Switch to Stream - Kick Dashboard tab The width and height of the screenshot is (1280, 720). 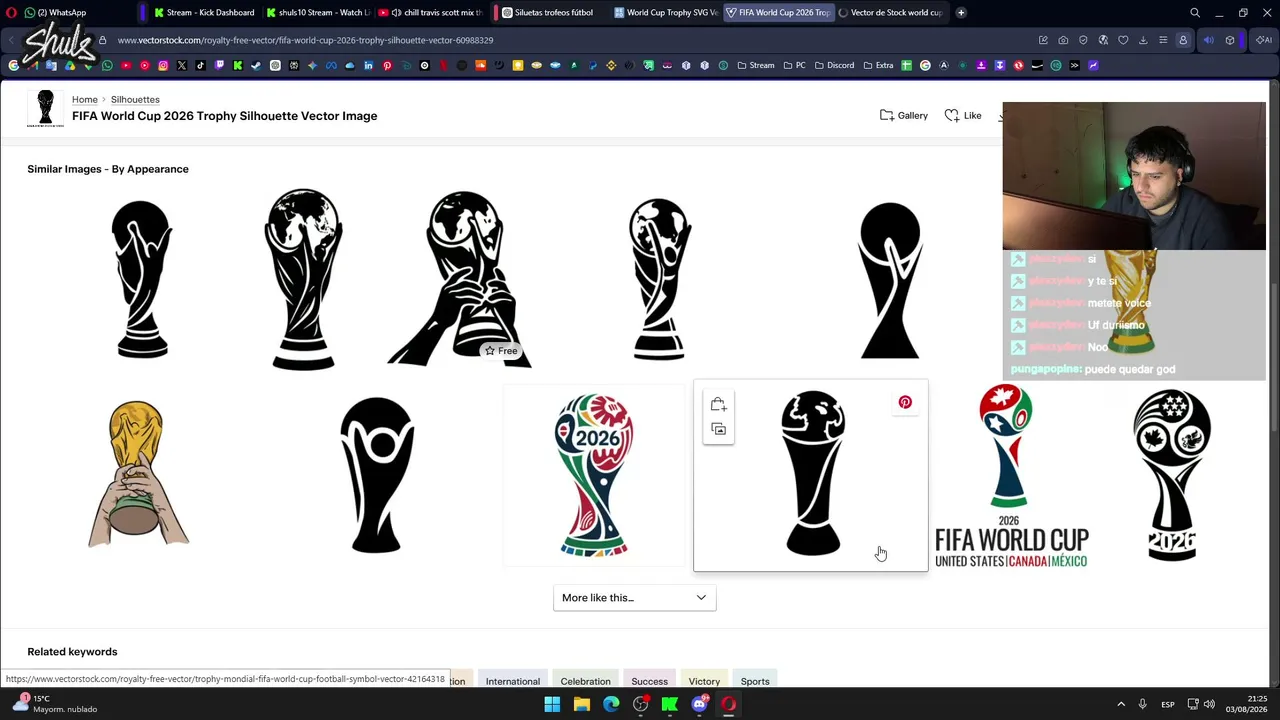tap(204, 13)
